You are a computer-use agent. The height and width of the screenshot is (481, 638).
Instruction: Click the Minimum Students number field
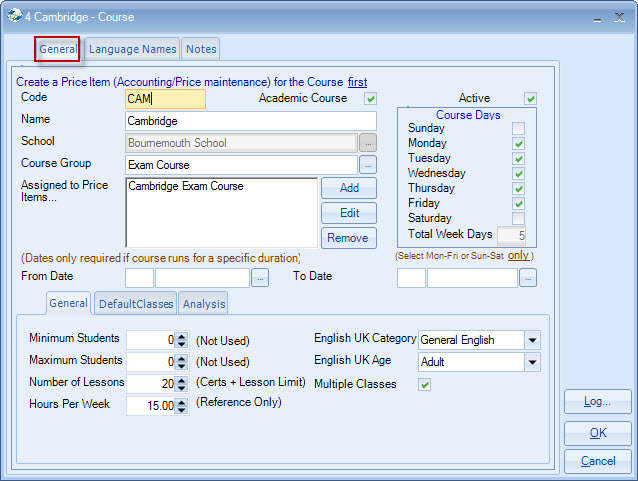pyautogui.click(x=151, y=340)
